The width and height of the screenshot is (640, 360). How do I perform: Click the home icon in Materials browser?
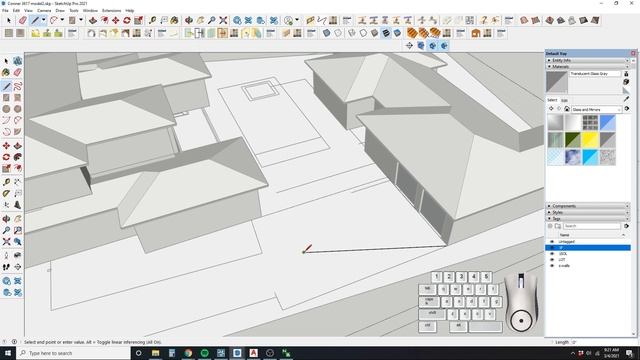[x=567, y=109]
